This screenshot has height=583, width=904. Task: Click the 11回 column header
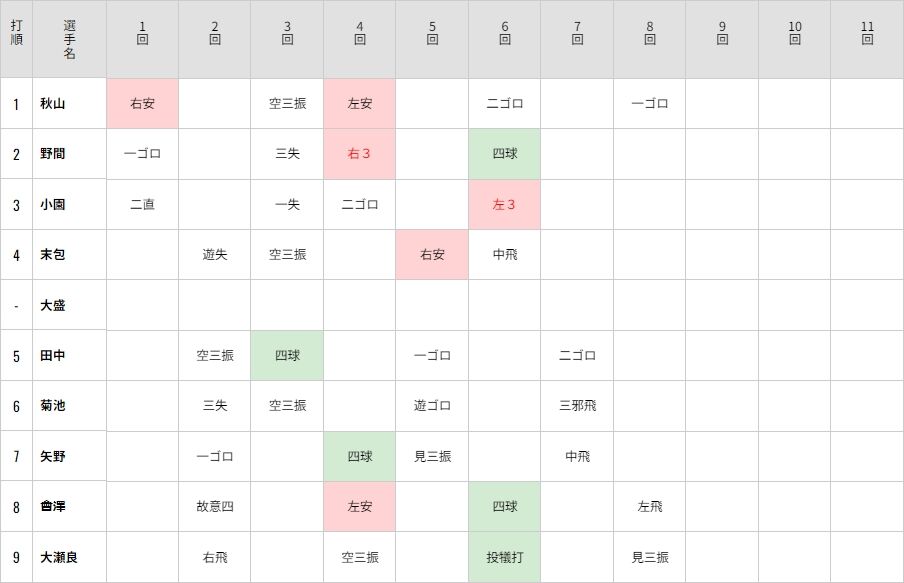click(x=867, y=33)
